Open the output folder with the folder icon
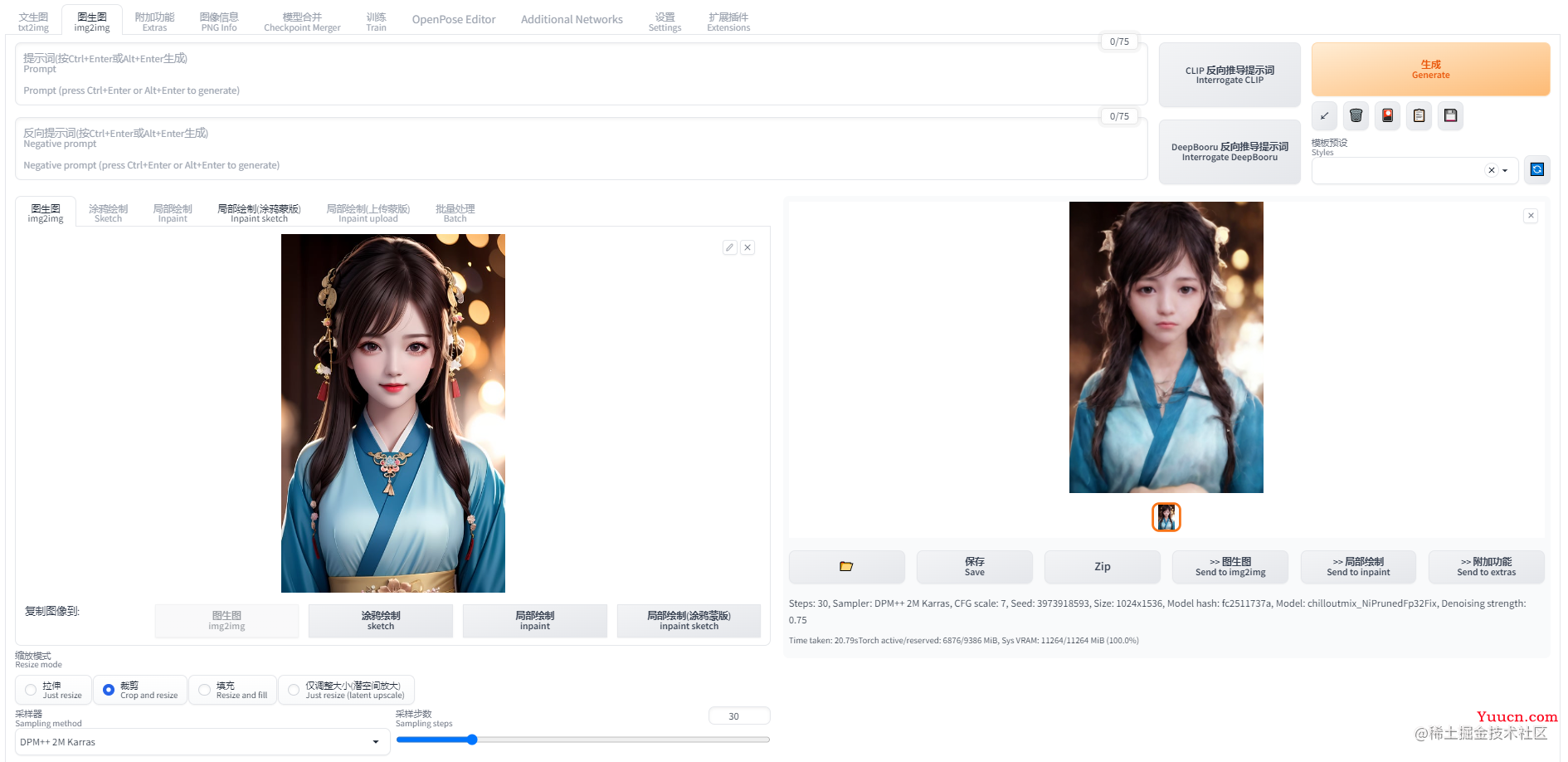Screen dimensions: 1568x762 pos(846,567)
